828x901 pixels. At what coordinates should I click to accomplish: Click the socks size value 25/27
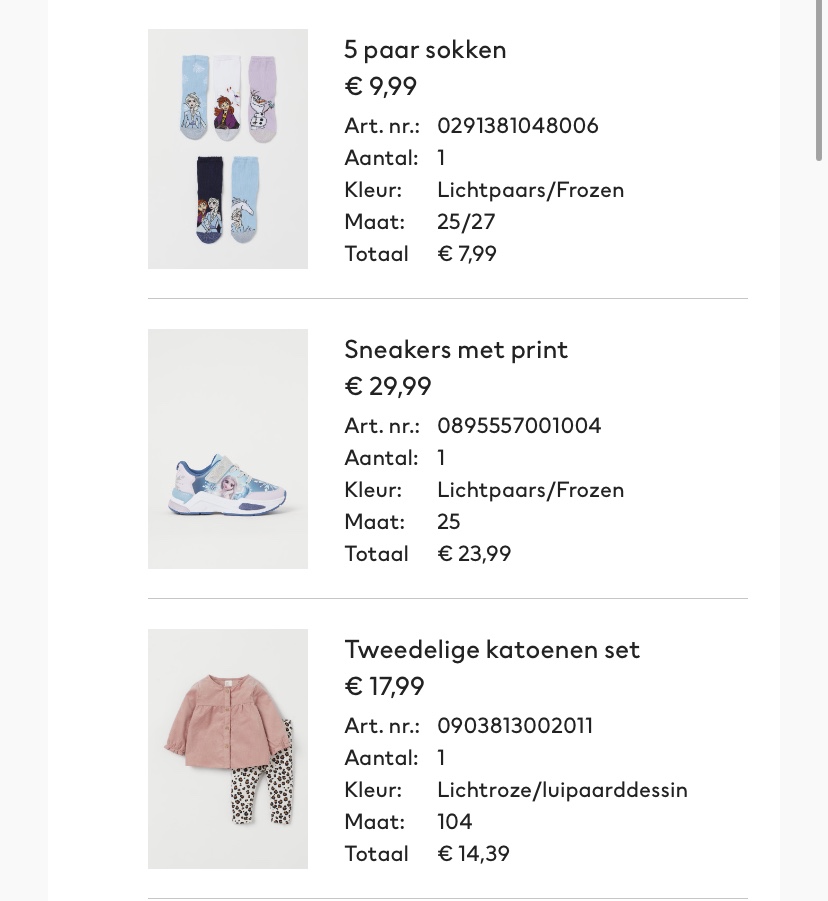[x=466, y=222]
